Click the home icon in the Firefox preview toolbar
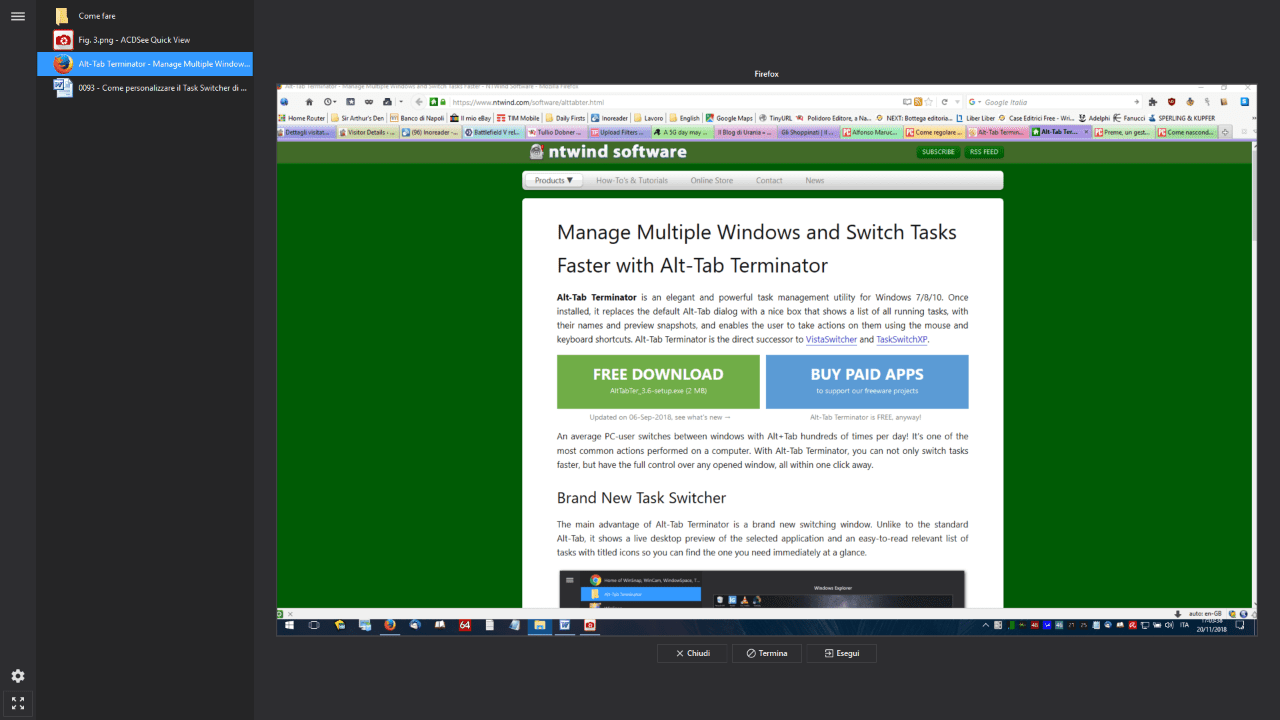This screenshot has height=720, width=1280. [309, 102]
